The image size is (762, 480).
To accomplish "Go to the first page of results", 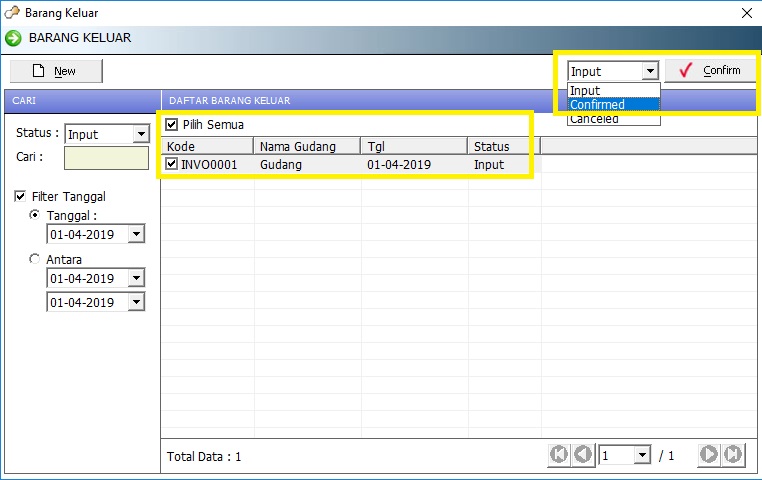I will pyautogui.click(x=559, y=455).
